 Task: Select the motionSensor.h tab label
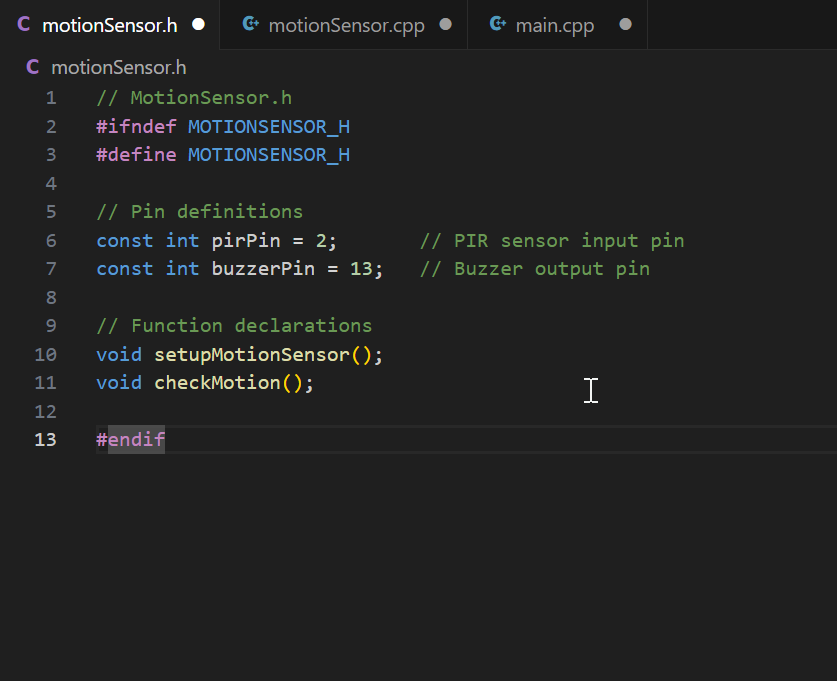pyautogui.click(x=109, y=25)
